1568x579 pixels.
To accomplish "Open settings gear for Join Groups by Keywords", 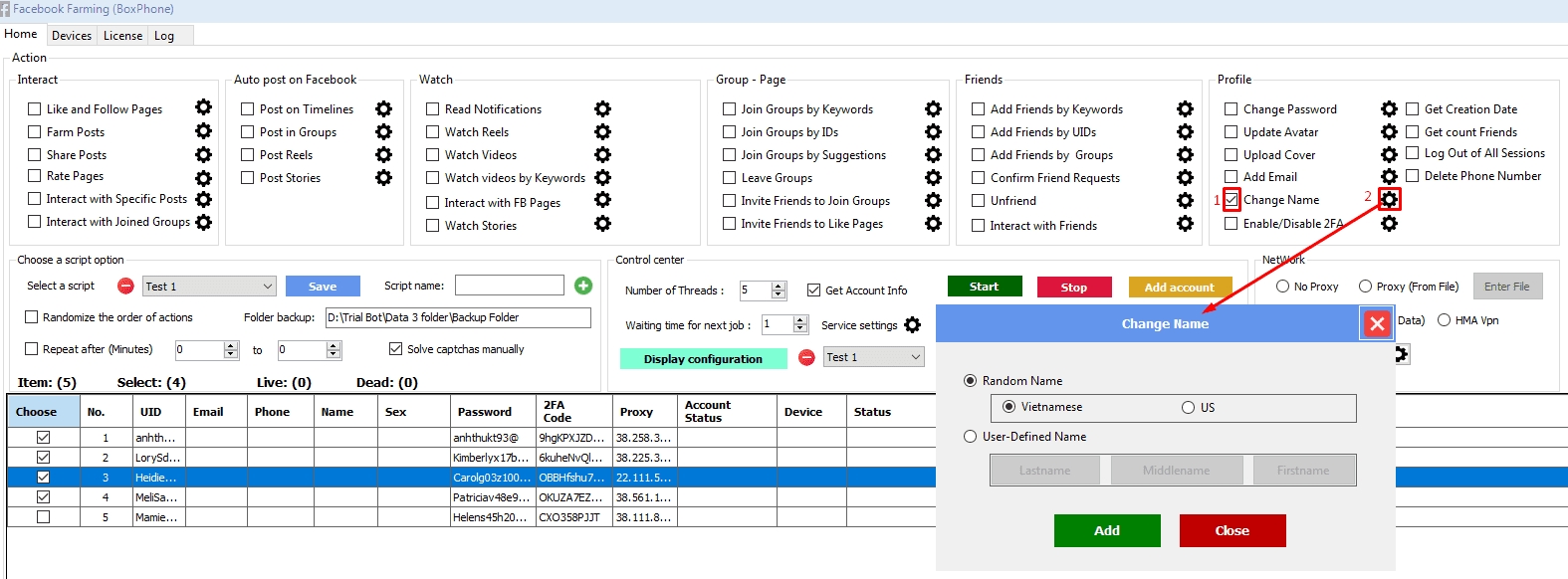I will [933, 108].
